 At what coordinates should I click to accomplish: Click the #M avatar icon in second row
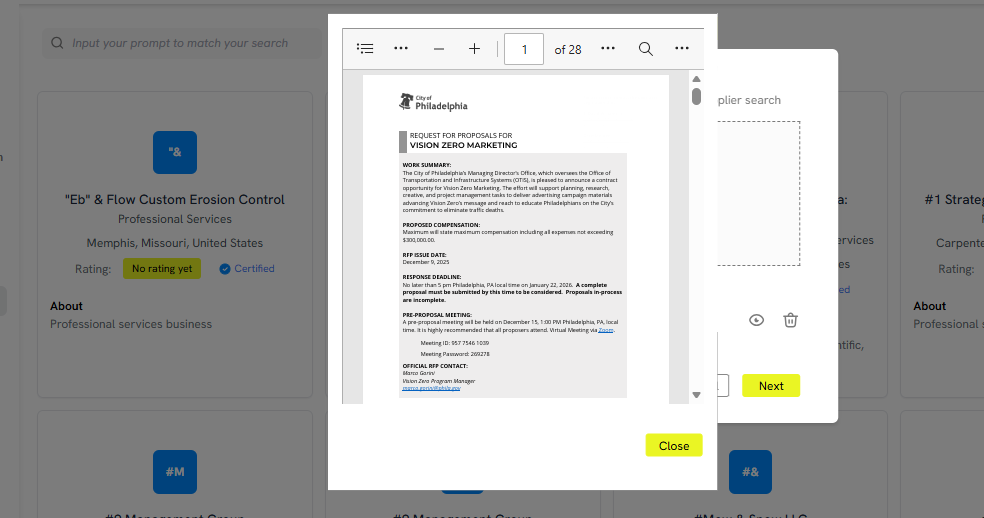click(175, 472)
